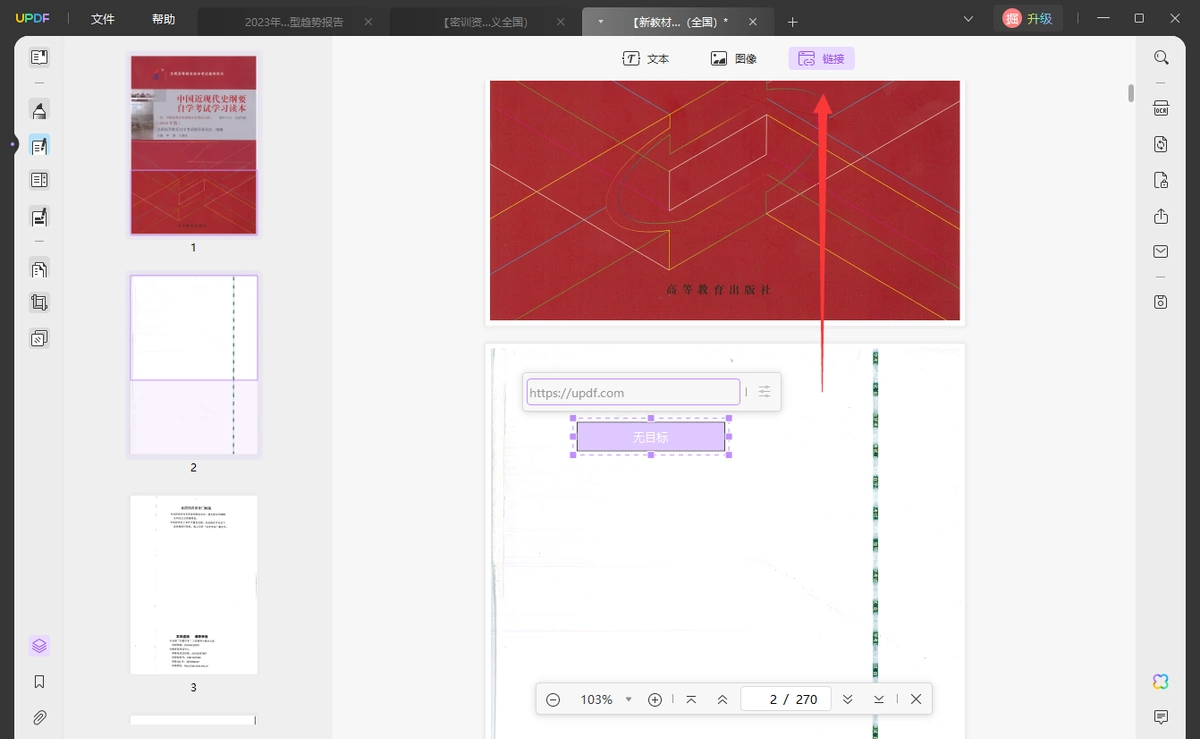Open the OCR recognition tool
1200x739 pixels.
tap(1161, 108)
